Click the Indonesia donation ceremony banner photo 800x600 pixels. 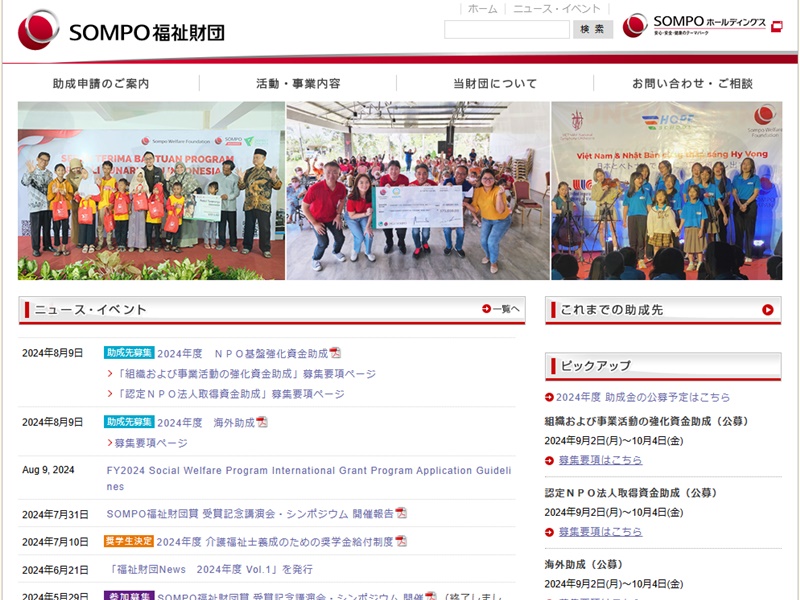(x=151, y=190)
